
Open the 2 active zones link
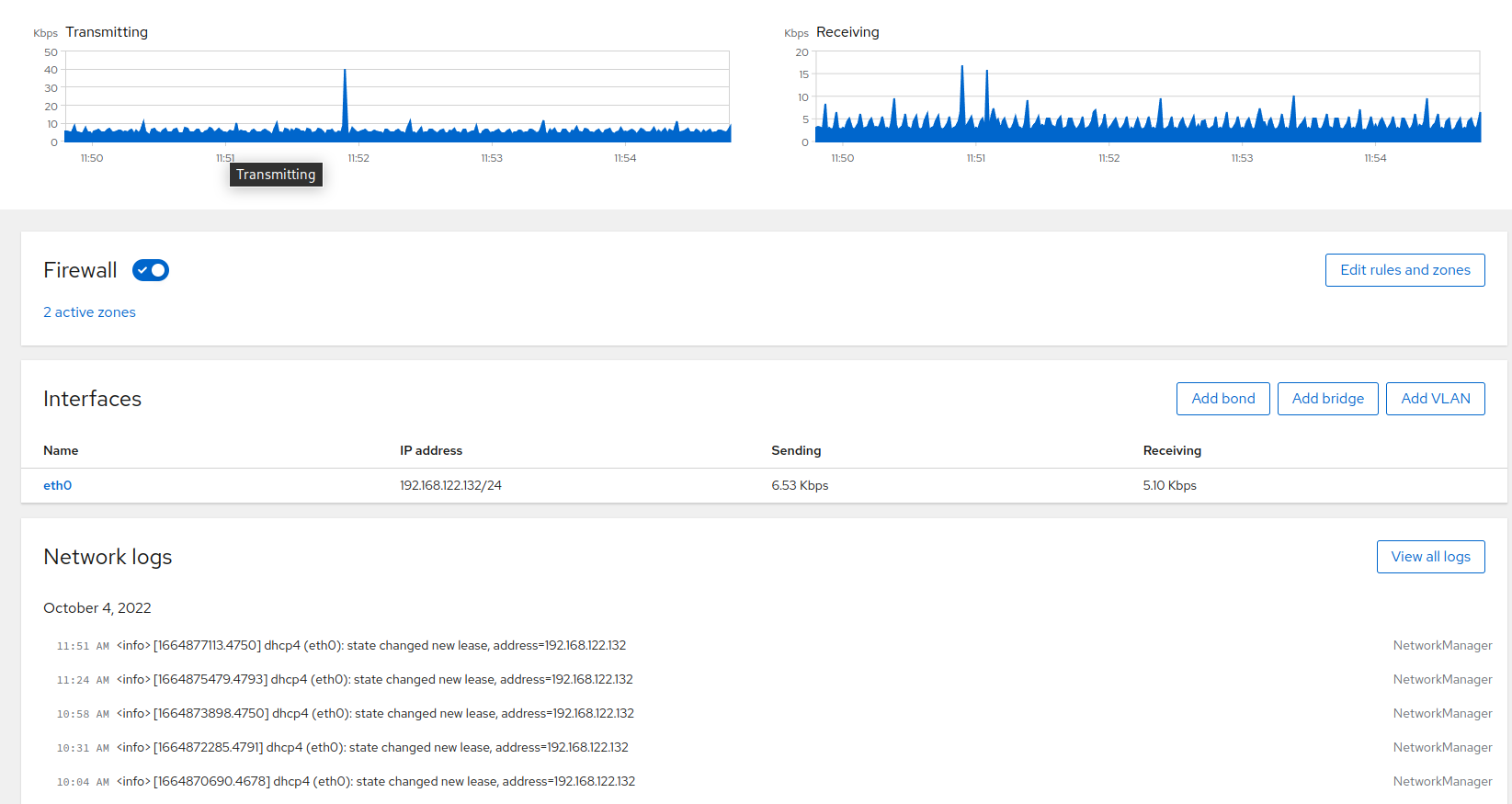(x=89, y=312)
